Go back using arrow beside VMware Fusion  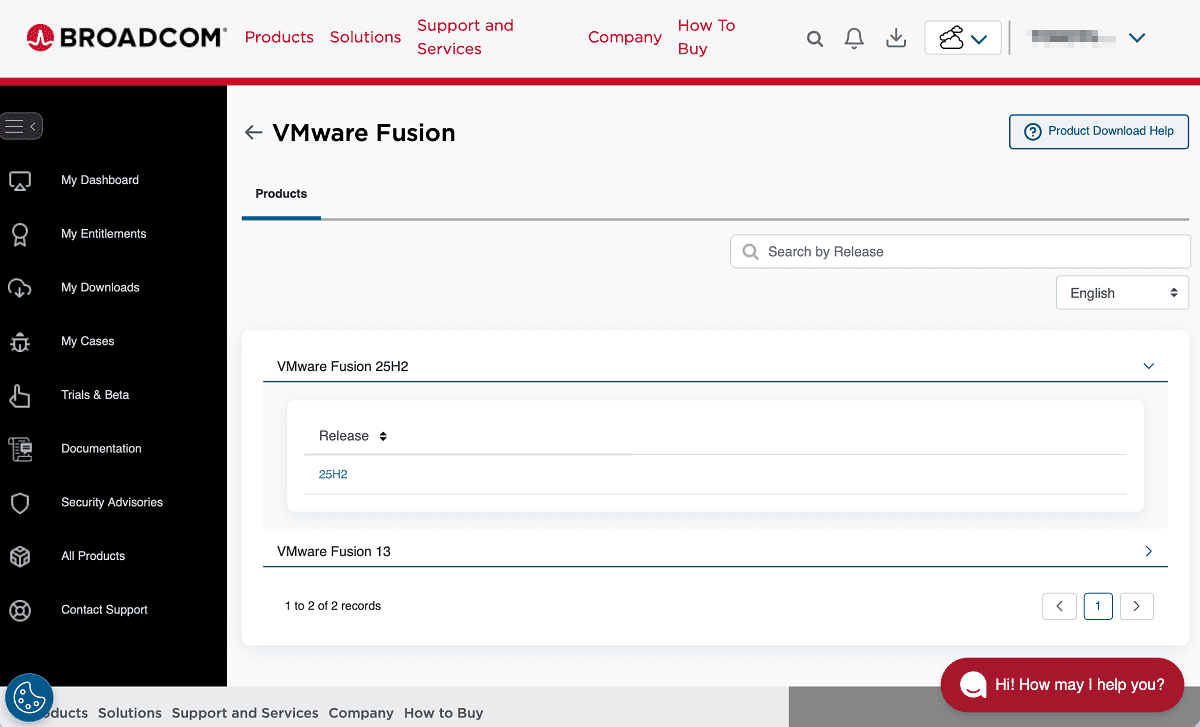click(253, 132)
